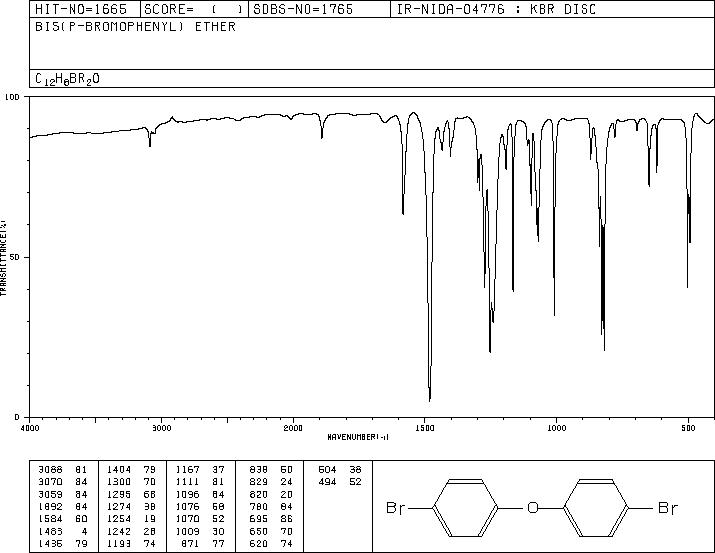Click the 50 tick label on the transmittance axis

(15, 258)
